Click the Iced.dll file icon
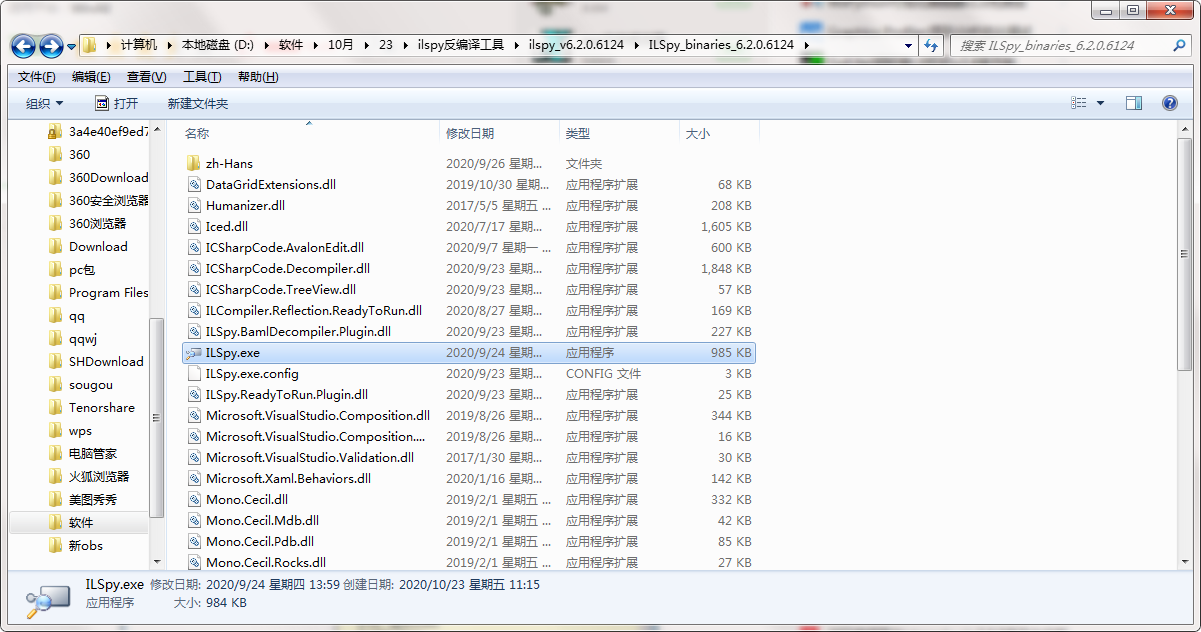 coord(194,226)
